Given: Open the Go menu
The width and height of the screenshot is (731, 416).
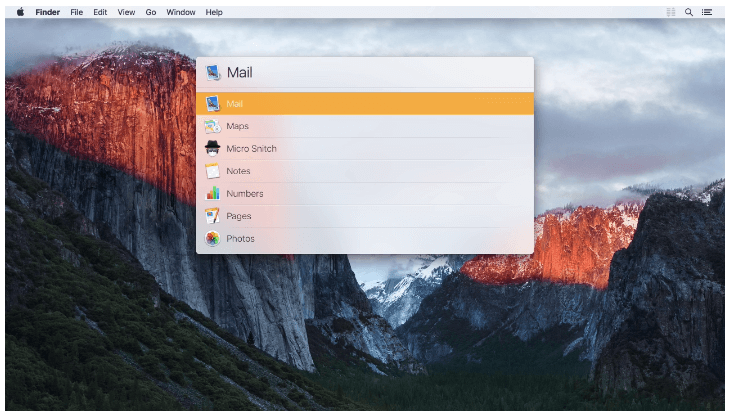Looking at the screenshot, I should point(151,12).
